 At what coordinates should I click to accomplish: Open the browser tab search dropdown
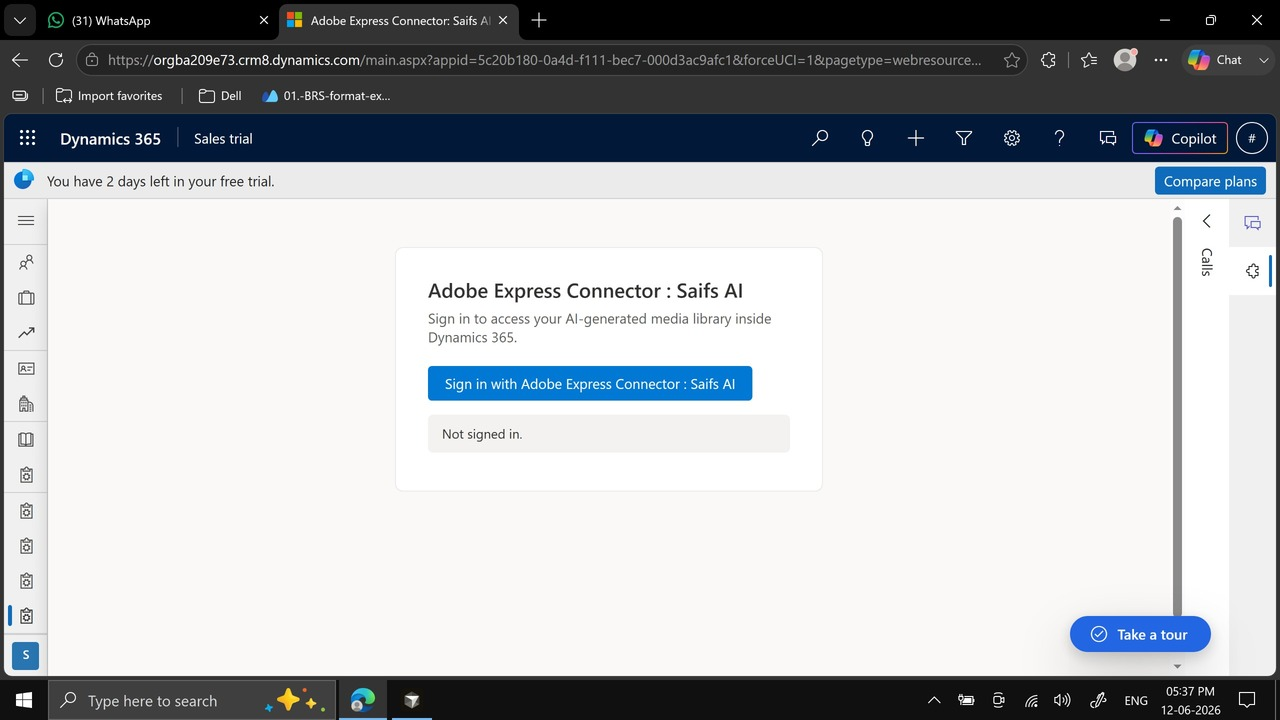19,20
